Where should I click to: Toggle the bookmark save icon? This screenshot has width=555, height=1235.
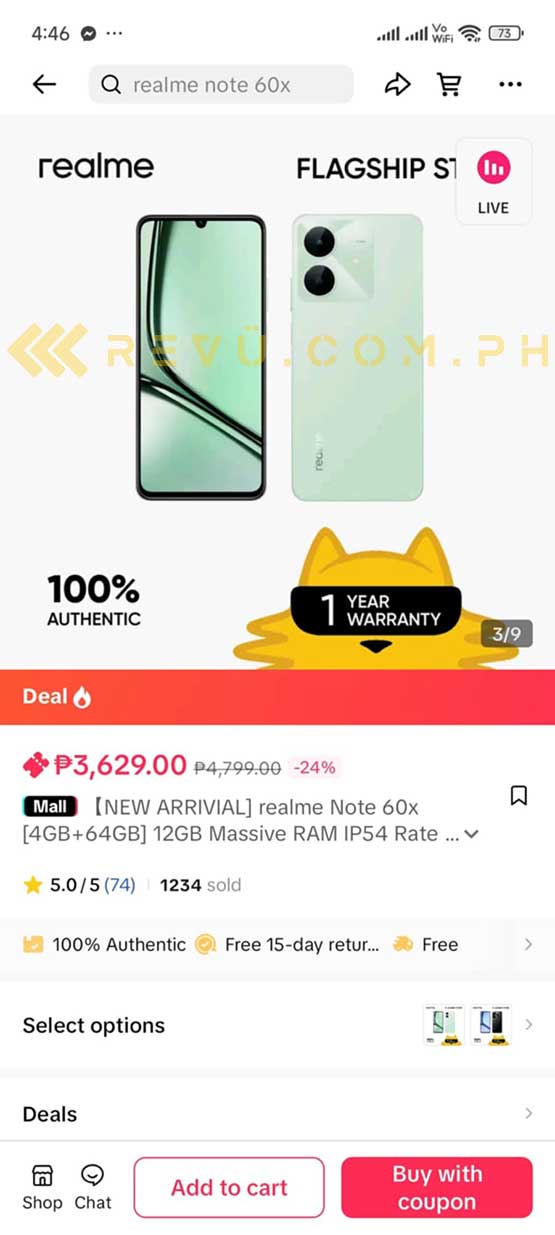coord(518,795)
